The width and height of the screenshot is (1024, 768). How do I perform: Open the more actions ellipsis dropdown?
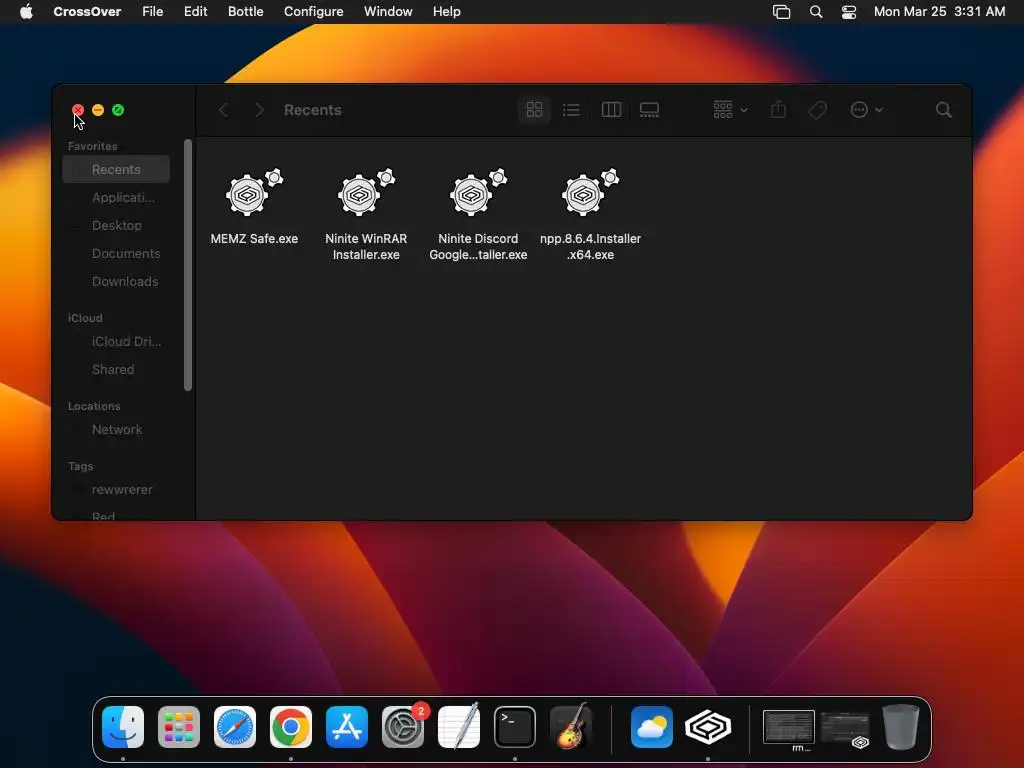point(867,110)
